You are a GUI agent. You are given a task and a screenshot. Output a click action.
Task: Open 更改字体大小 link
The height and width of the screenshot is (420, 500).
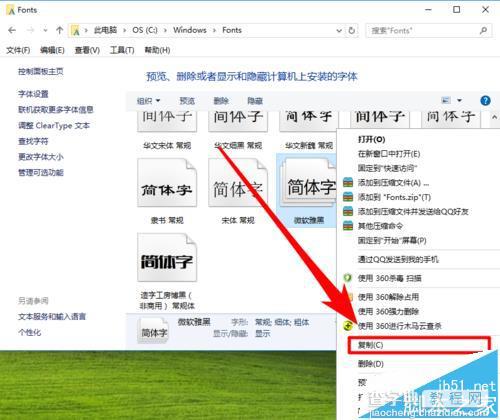pos(41,157)
